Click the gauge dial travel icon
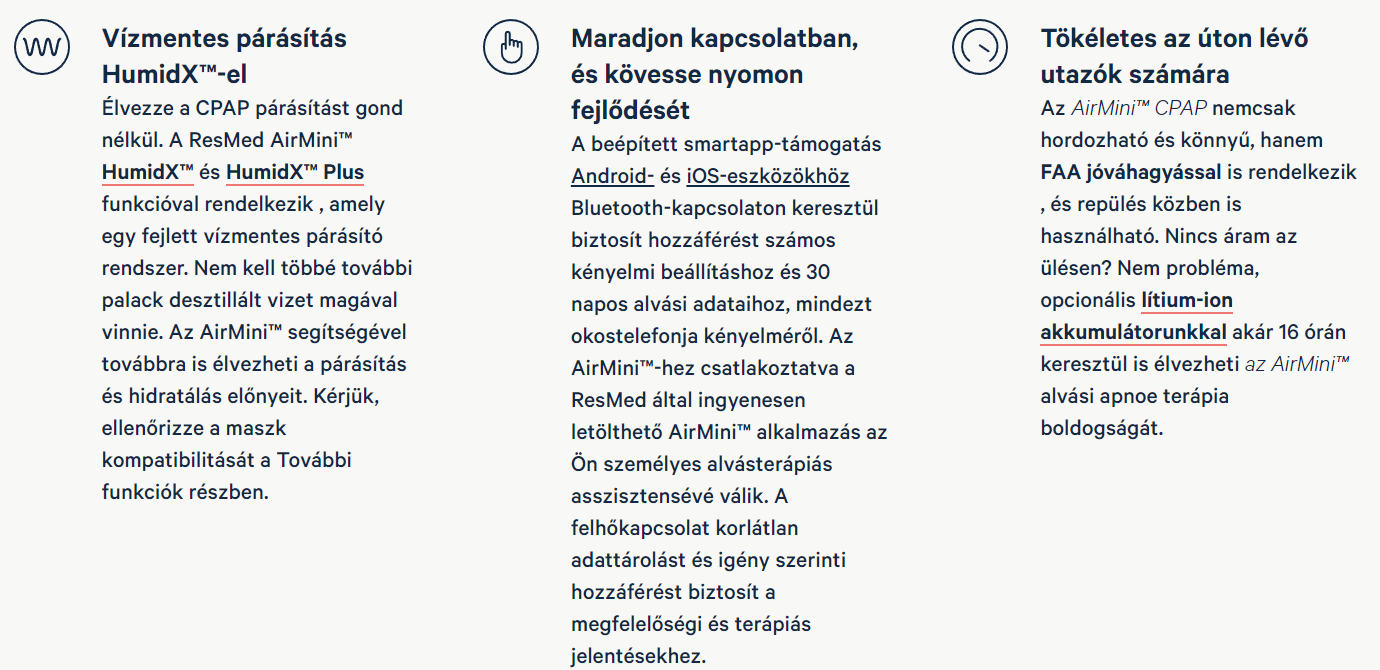This screenshot has height=670, width=1380. pyautogui.click(x=980, y=46)
